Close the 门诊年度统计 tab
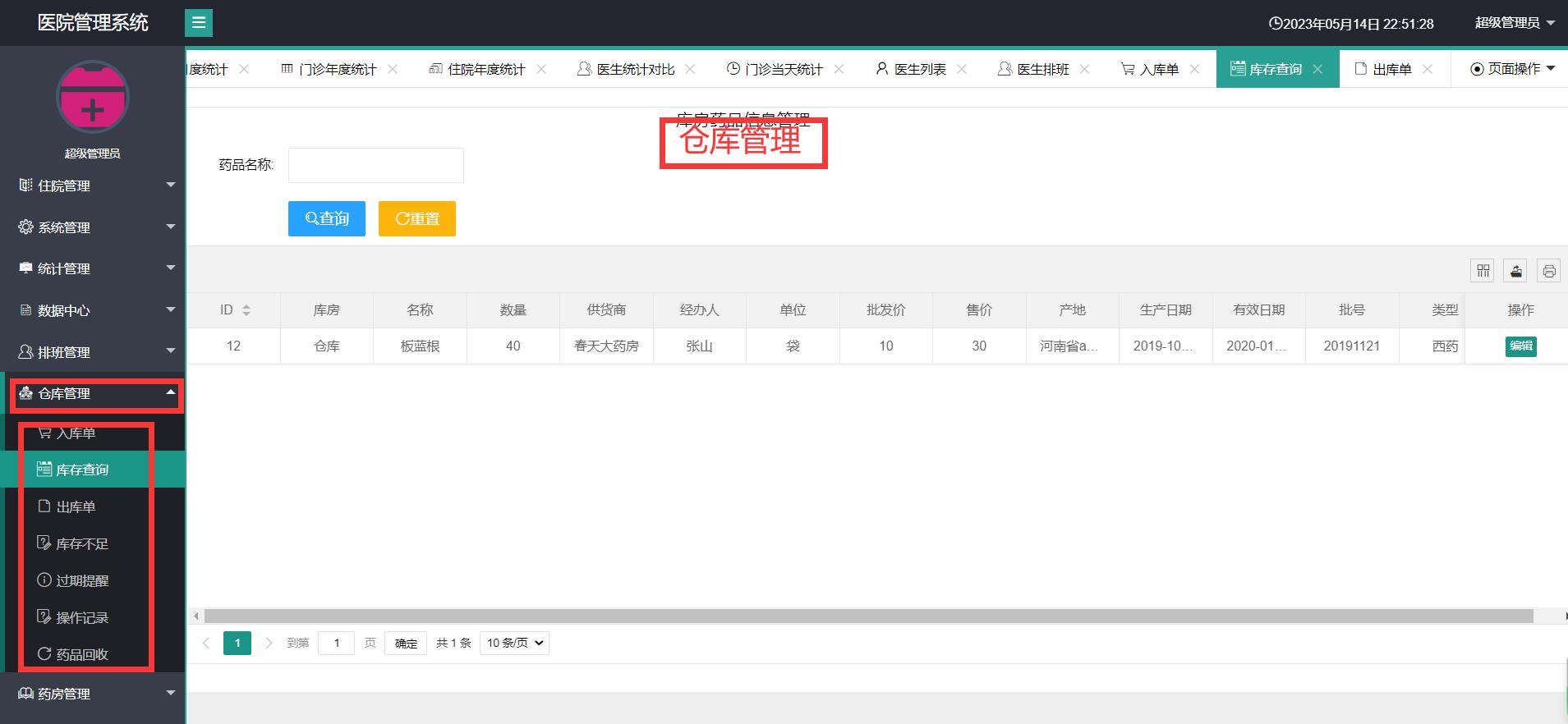The image size is (1568, 724). 393,69
